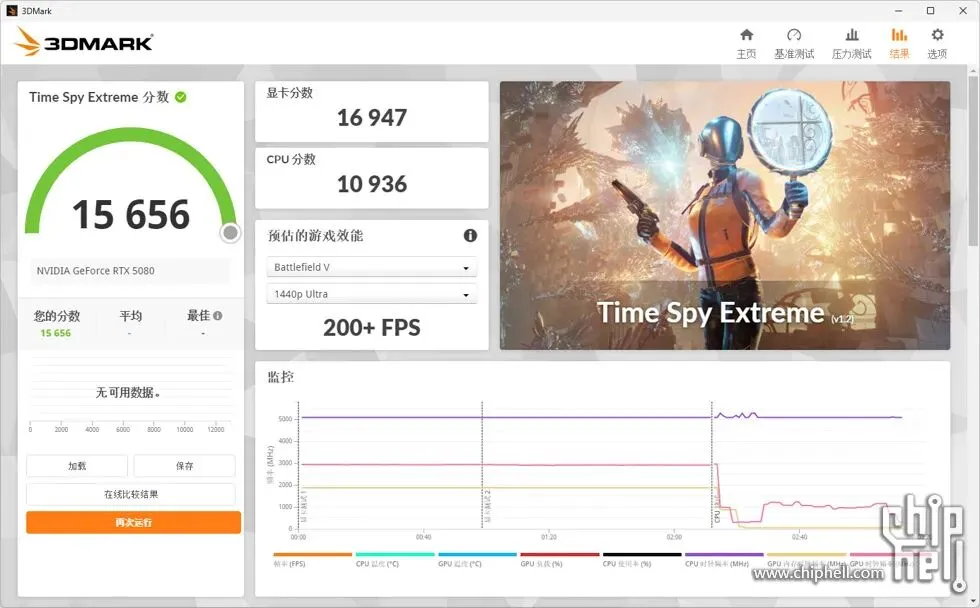
Task: Click the 200+ FPS estimate
Action: pyautogui.click(x=372, y=327)
